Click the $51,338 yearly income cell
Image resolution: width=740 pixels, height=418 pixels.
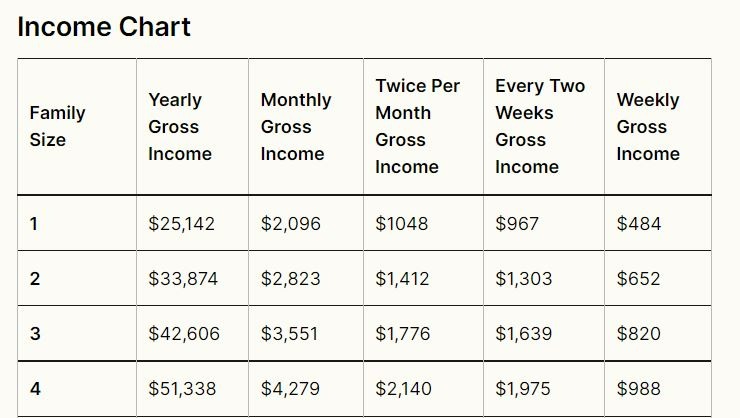182,389
